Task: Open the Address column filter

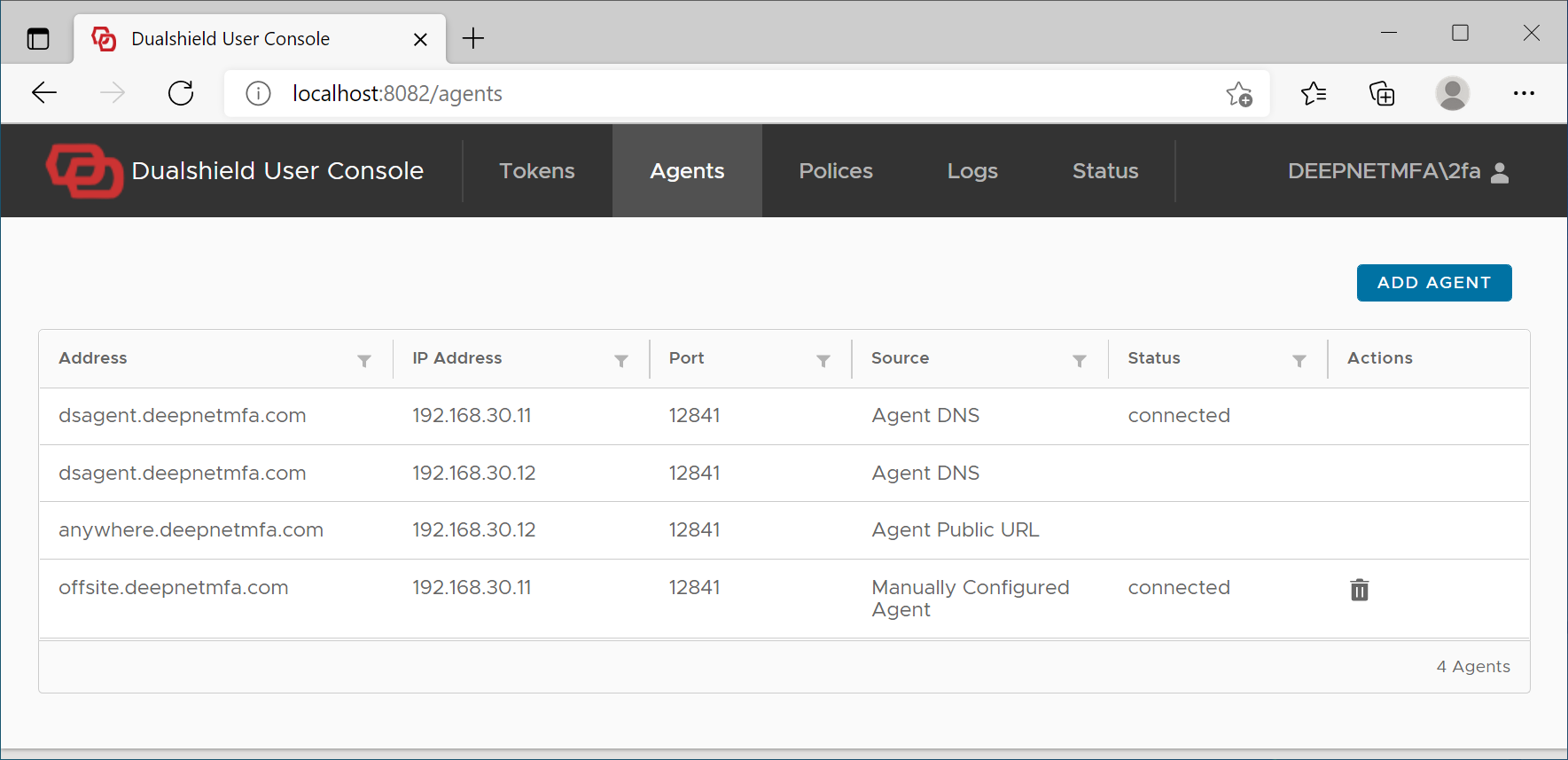Action: coord(364,360)
